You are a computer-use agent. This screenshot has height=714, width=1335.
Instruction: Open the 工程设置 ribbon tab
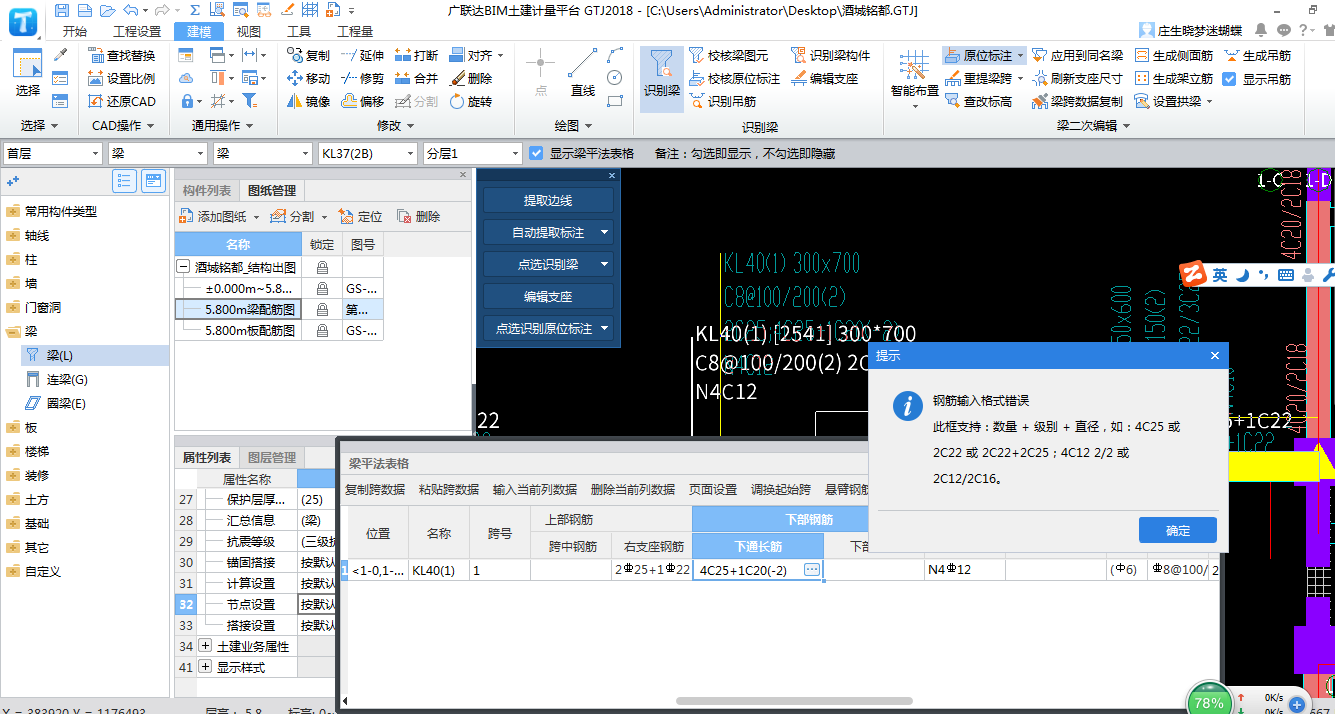click(137, 31)
